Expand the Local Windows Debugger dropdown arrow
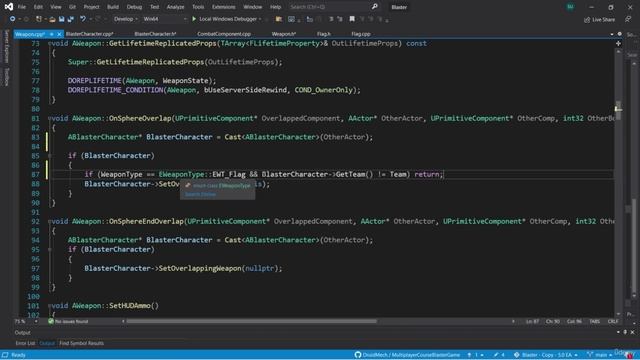The height and width of the screenshot is (360, 640). [260, 19]
